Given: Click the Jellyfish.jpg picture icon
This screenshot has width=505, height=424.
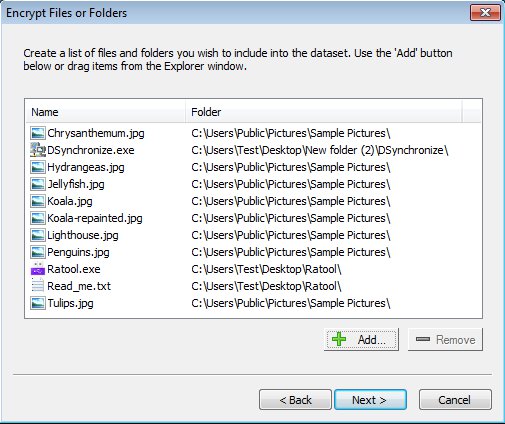Looking at the screenshot, I should pyautogui.click(x=37, y=184).
